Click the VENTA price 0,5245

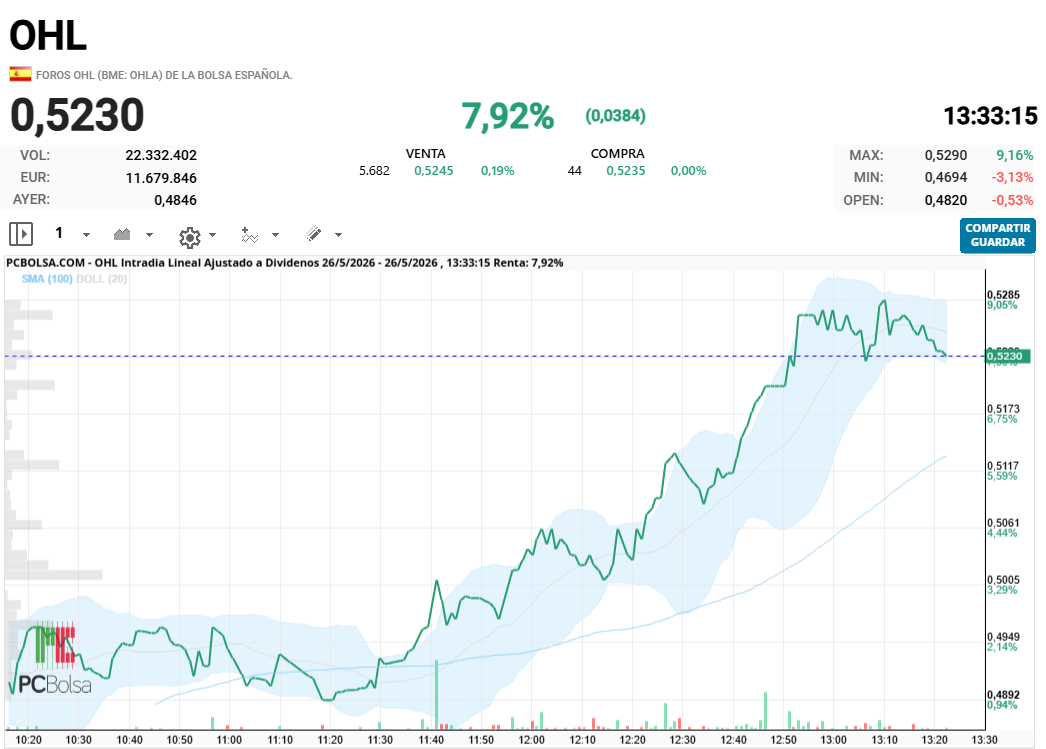(x=434, y=171)
